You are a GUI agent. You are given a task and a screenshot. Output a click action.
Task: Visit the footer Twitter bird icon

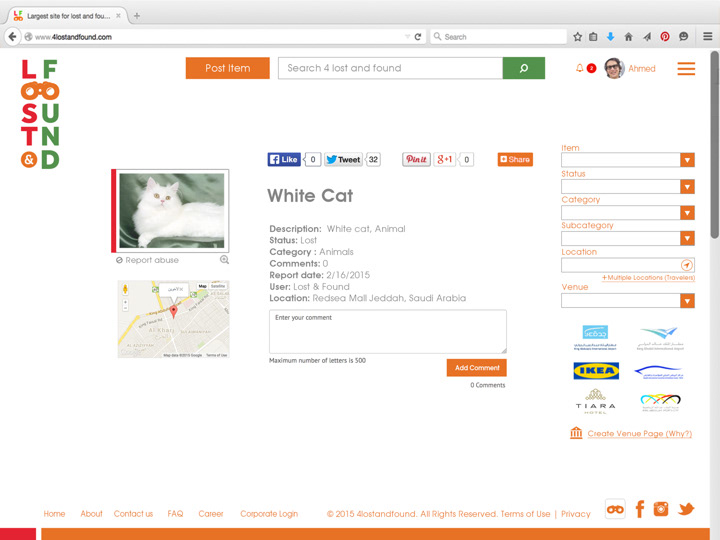pos(686,509)
